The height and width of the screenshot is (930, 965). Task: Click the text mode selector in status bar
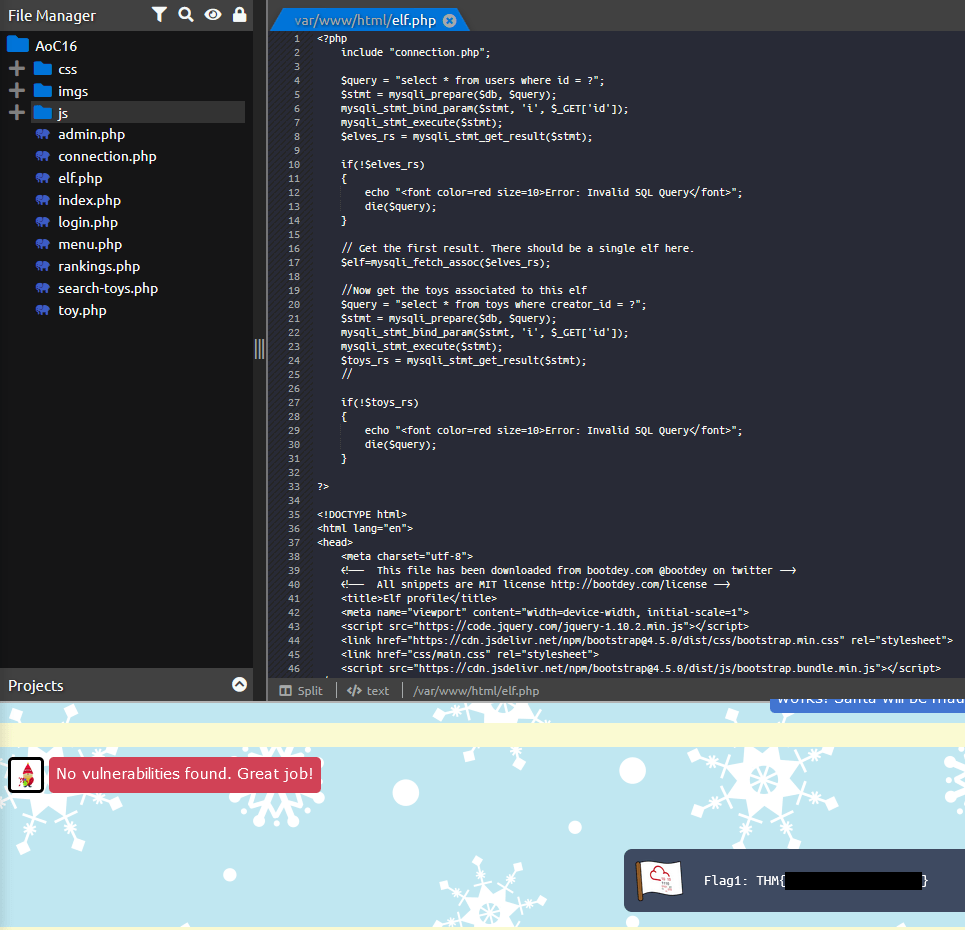[368, 691]
